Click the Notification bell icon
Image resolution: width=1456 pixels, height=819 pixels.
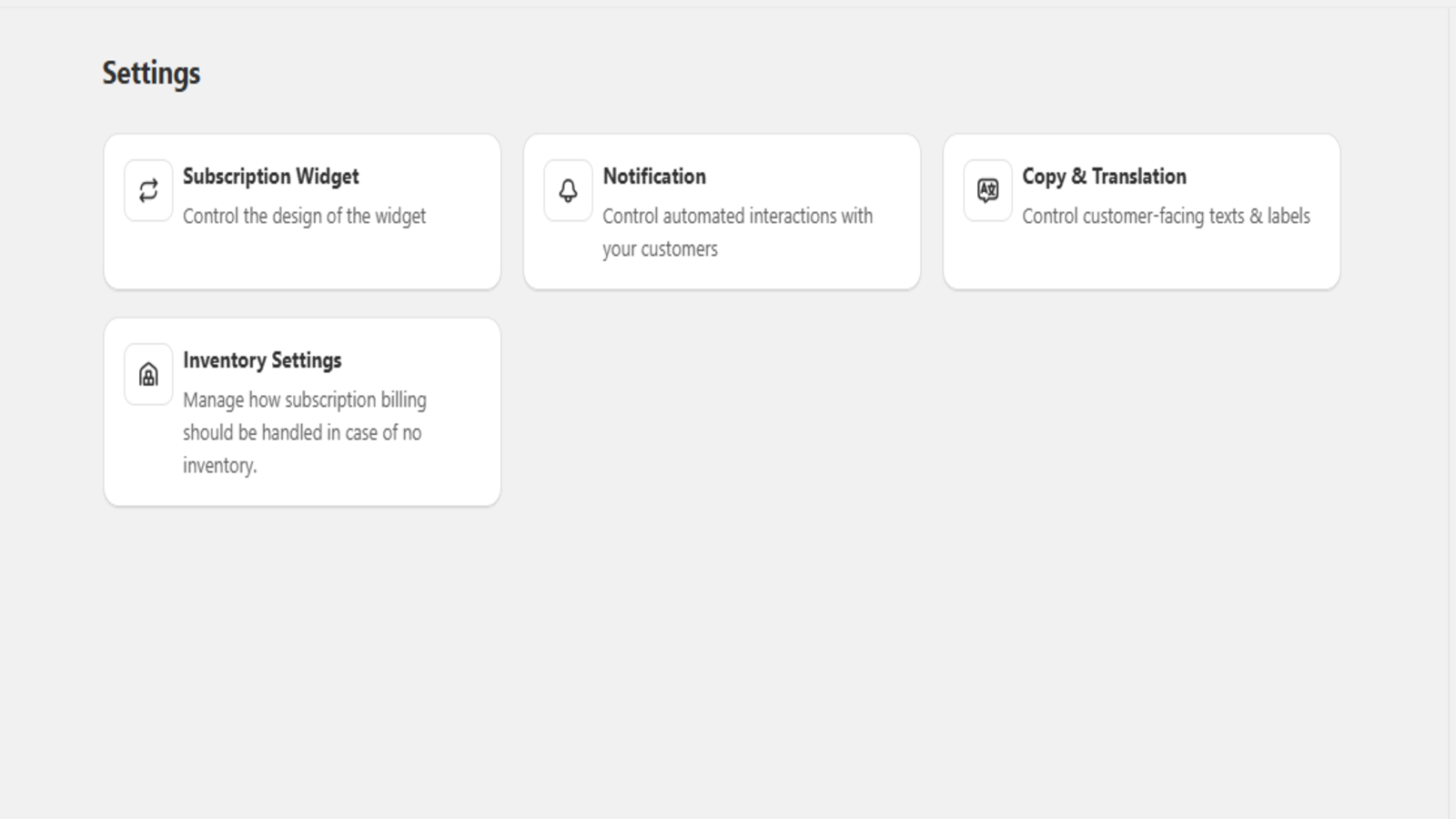(x=568, y=190)
